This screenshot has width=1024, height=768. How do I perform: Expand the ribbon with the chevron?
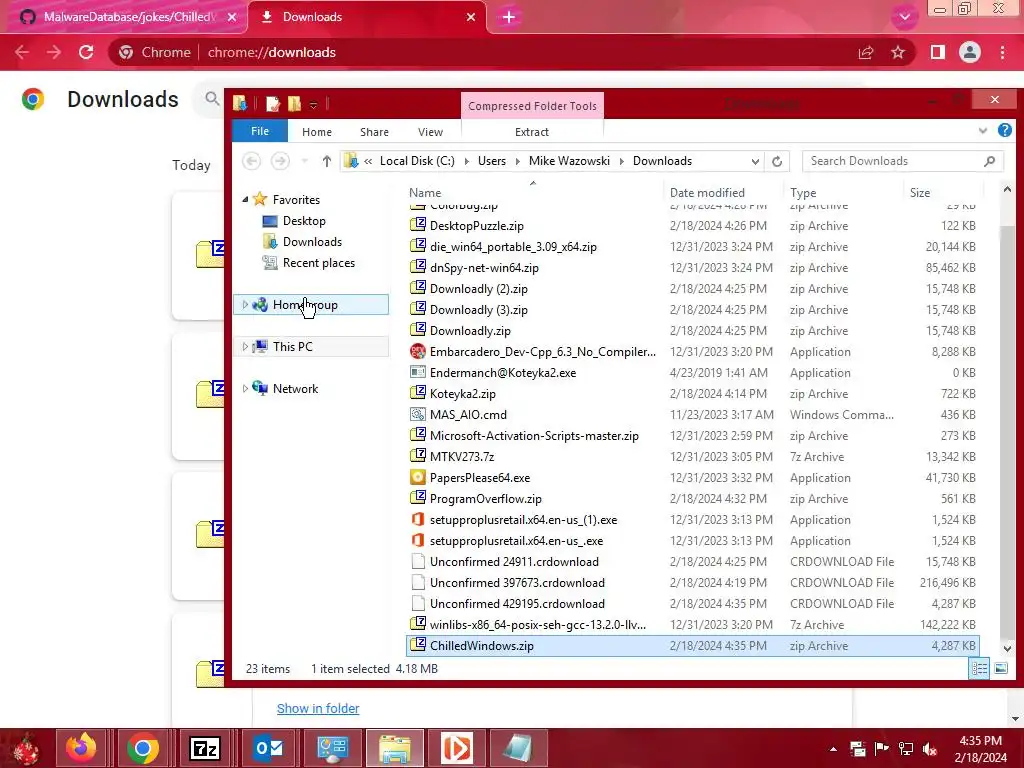pyautogui.click(x=983, y=131)
